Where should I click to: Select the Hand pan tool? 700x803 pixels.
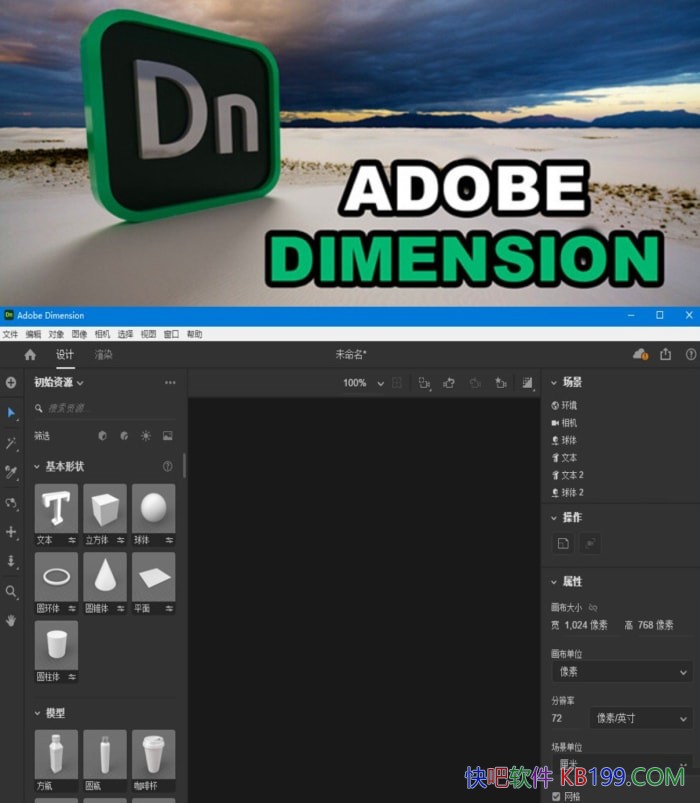[11, 620]
